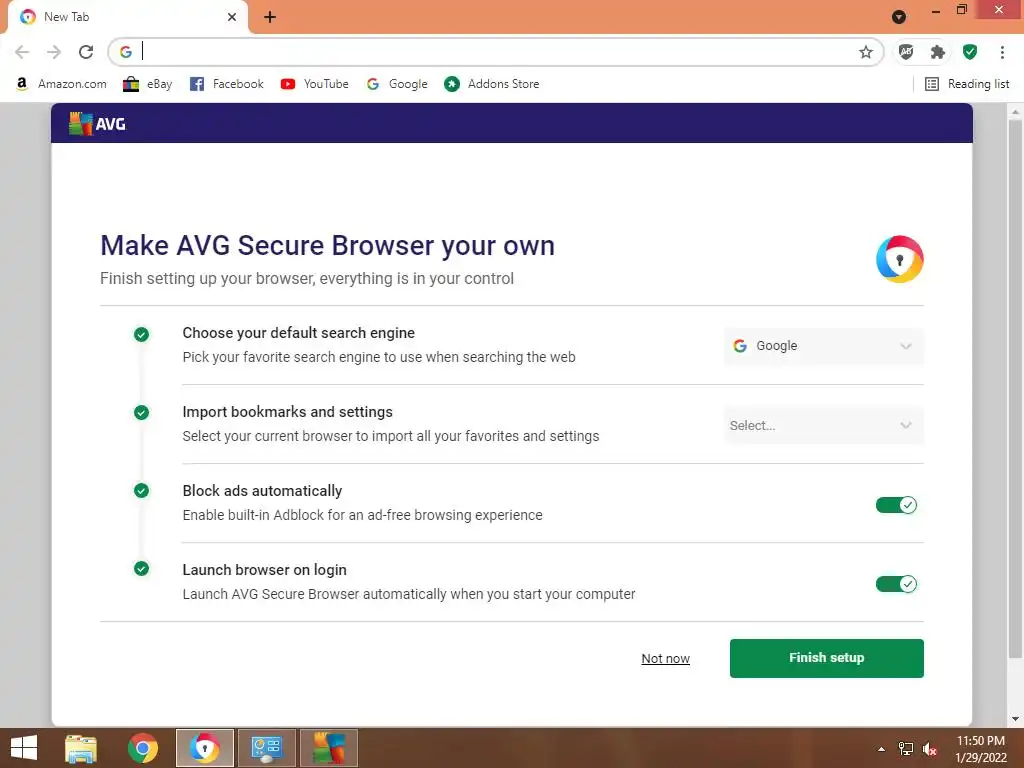Open the three-dot browser menu
1024x768 pixels.
click(1002, 52)
